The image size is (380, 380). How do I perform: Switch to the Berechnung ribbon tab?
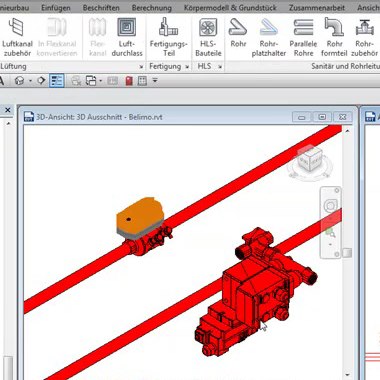tap(152, 7)
